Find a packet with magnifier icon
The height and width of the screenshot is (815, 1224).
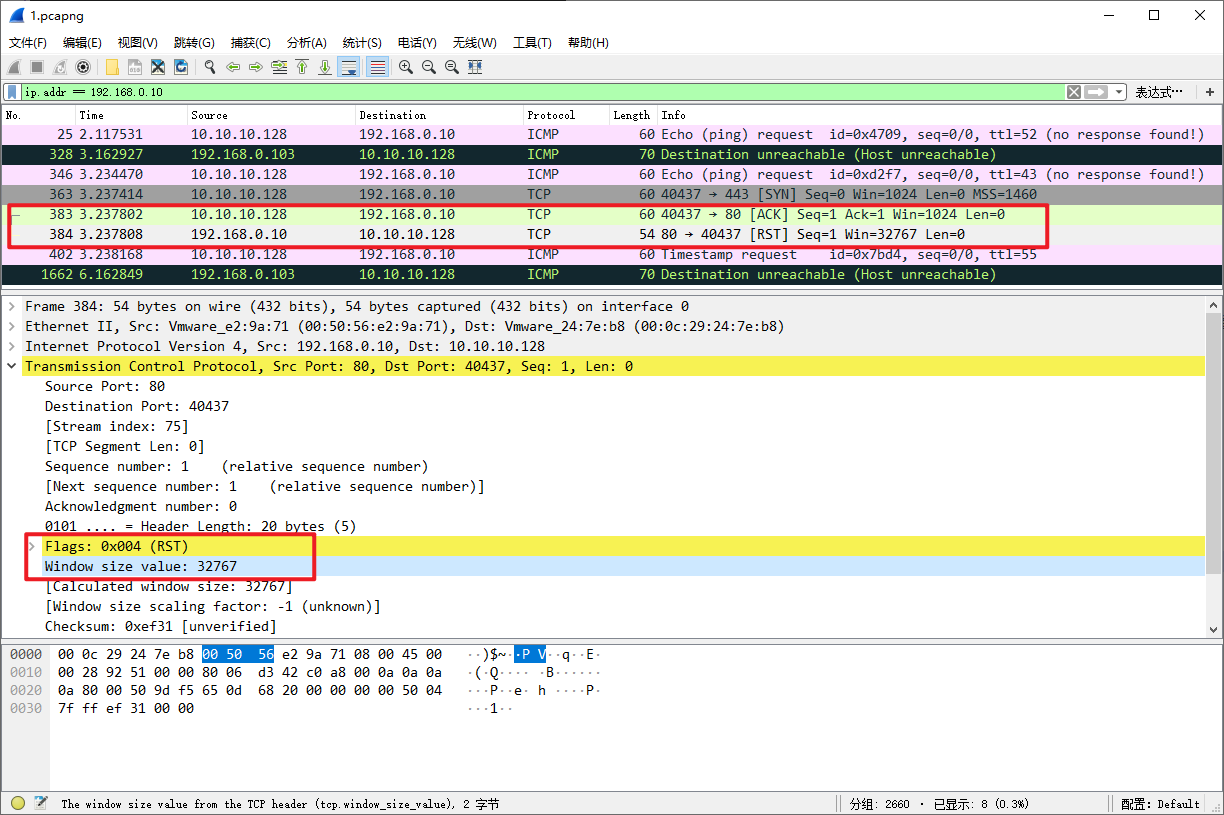click(x=210, y=67)
